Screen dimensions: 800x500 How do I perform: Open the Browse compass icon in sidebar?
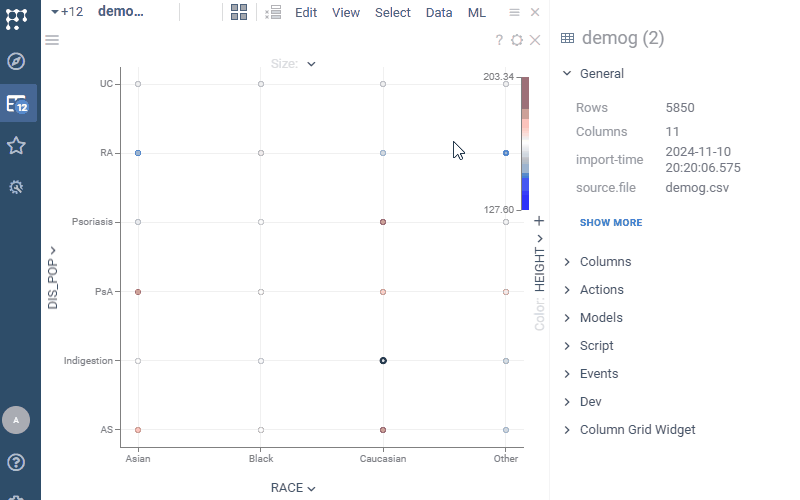pos(16,61)
